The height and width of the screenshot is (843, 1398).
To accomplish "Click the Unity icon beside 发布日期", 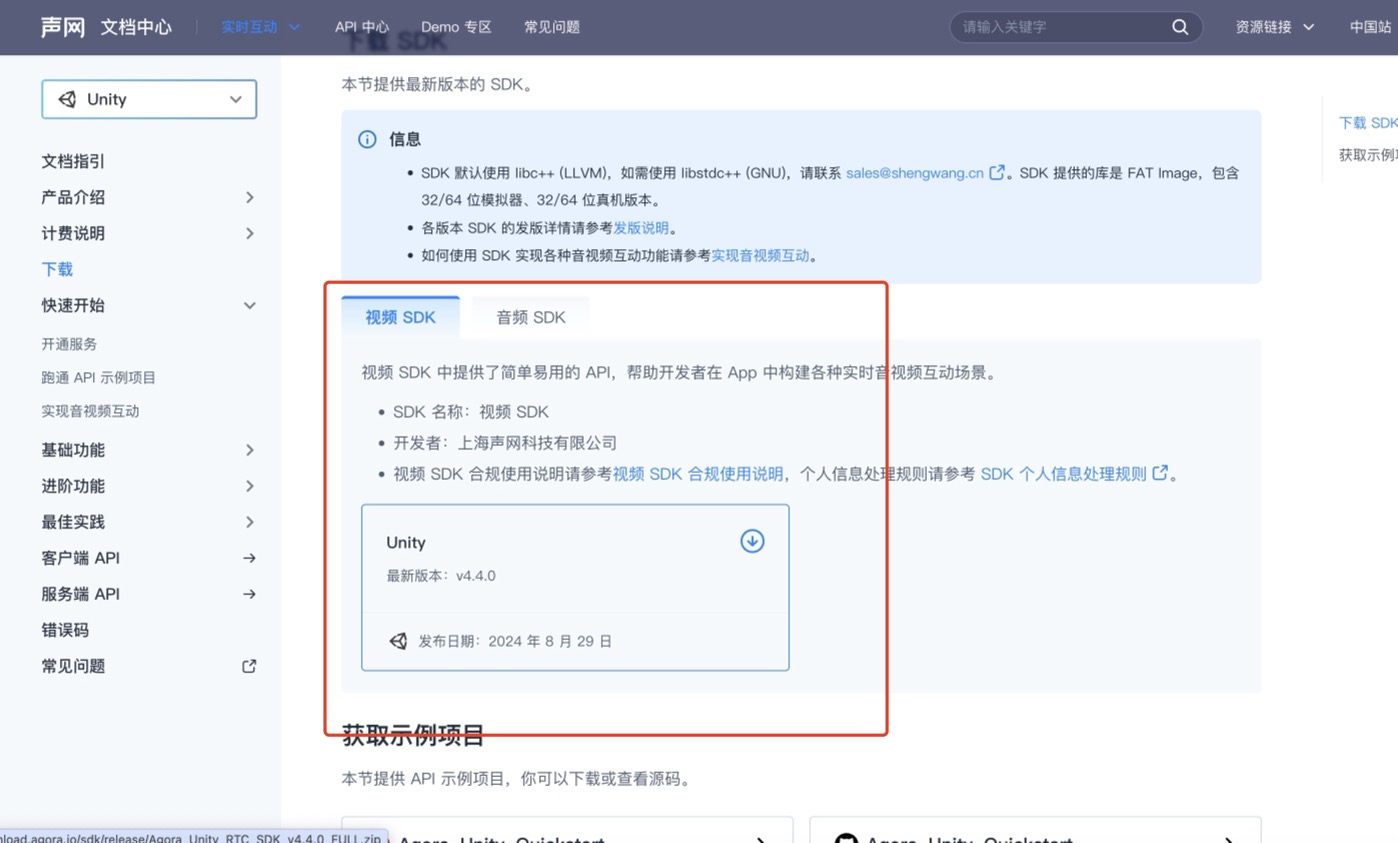I will pyautogui.click(x=398, y=641).
